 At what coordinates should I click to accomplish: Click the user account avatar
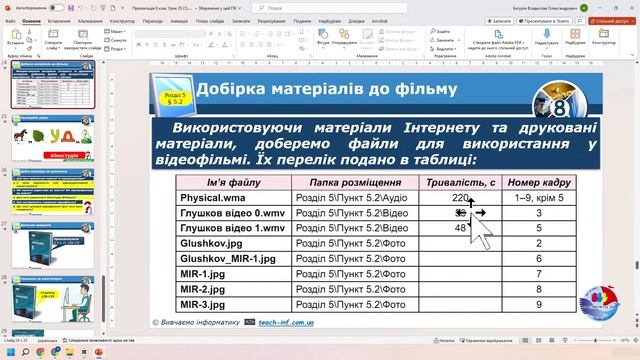(584, 8)
